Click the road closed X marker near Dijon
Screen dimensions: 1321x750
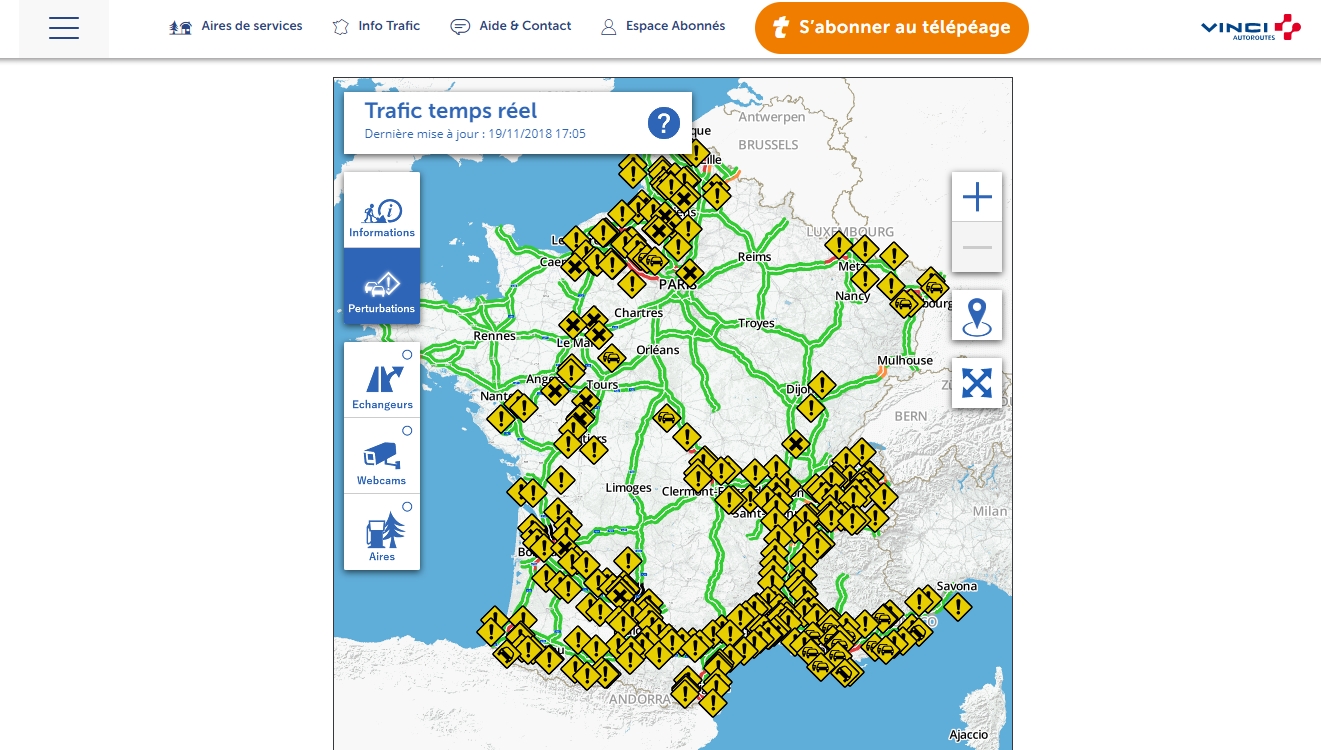[795, 443]
